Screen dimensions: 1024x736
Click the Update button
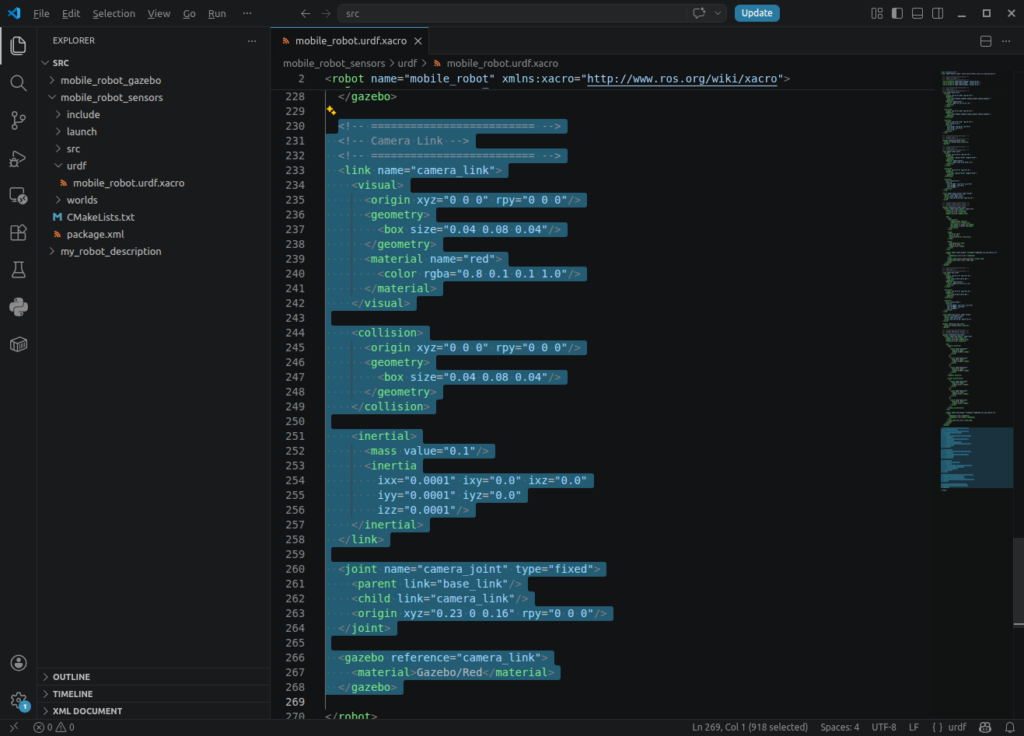point(756,13)
